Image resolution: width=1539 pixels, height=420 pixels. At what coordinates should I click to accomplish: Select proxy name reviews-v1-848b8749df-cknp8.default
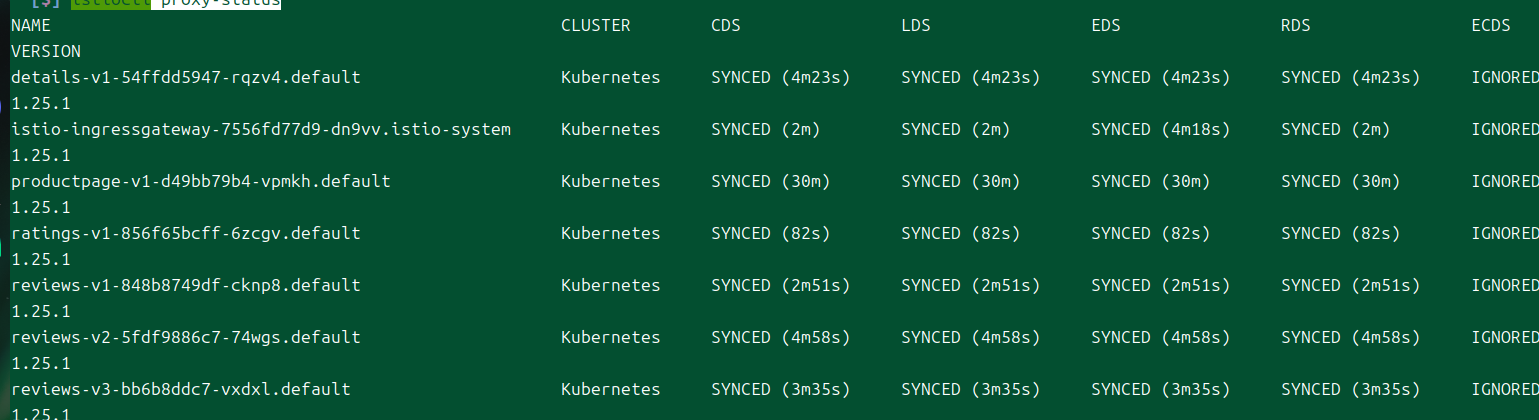tap(186, 285)
